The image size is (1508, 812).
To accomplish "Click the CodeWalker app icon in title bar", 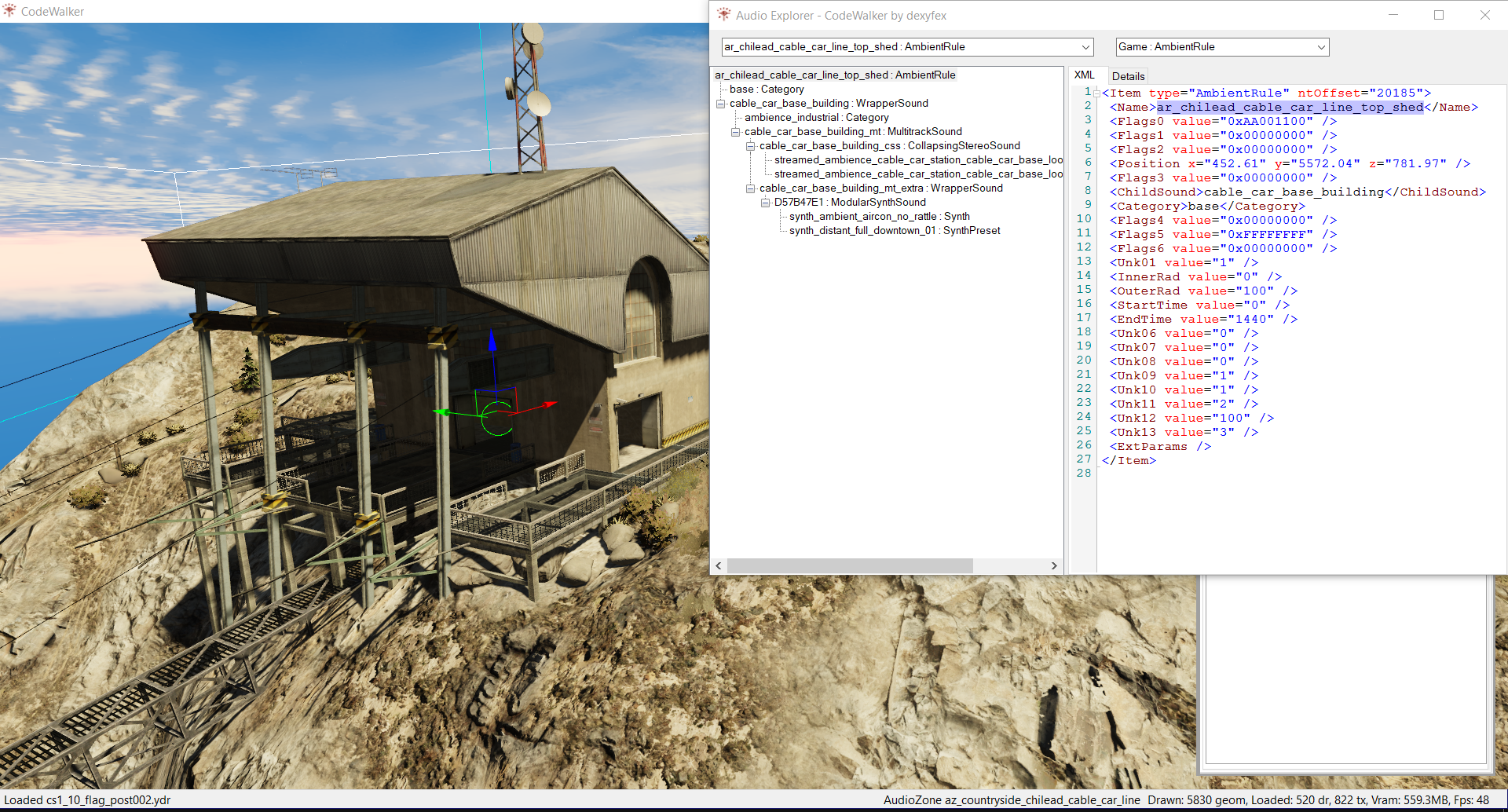I will point(9,11).
